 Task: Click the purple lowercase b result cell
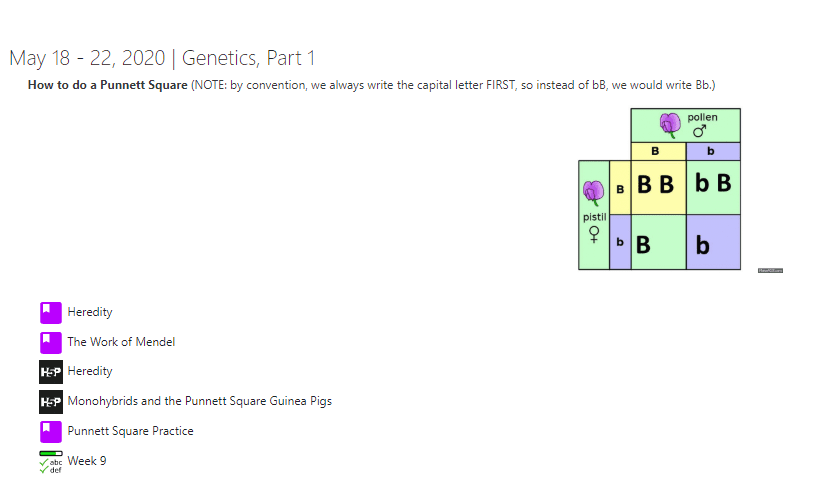(713, 242)
